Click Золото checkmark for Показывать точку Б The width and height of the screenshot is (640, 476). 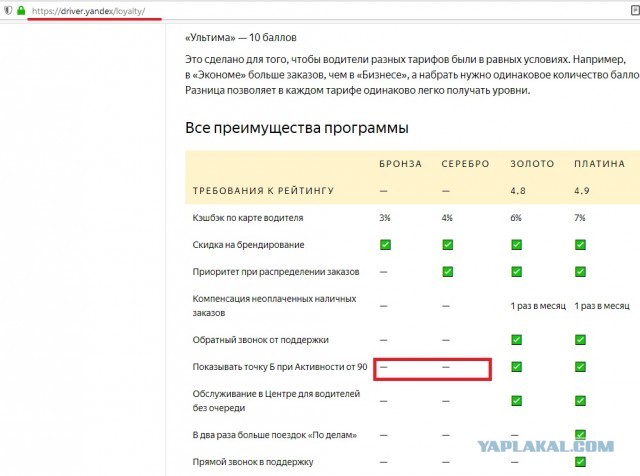(516, 367)
